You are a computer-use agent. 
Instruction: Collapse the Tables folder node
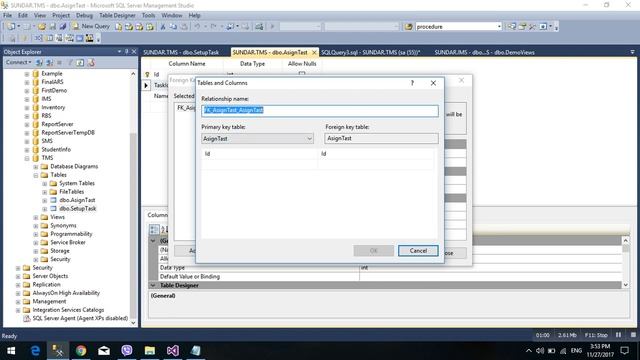[x=36, y=175]
